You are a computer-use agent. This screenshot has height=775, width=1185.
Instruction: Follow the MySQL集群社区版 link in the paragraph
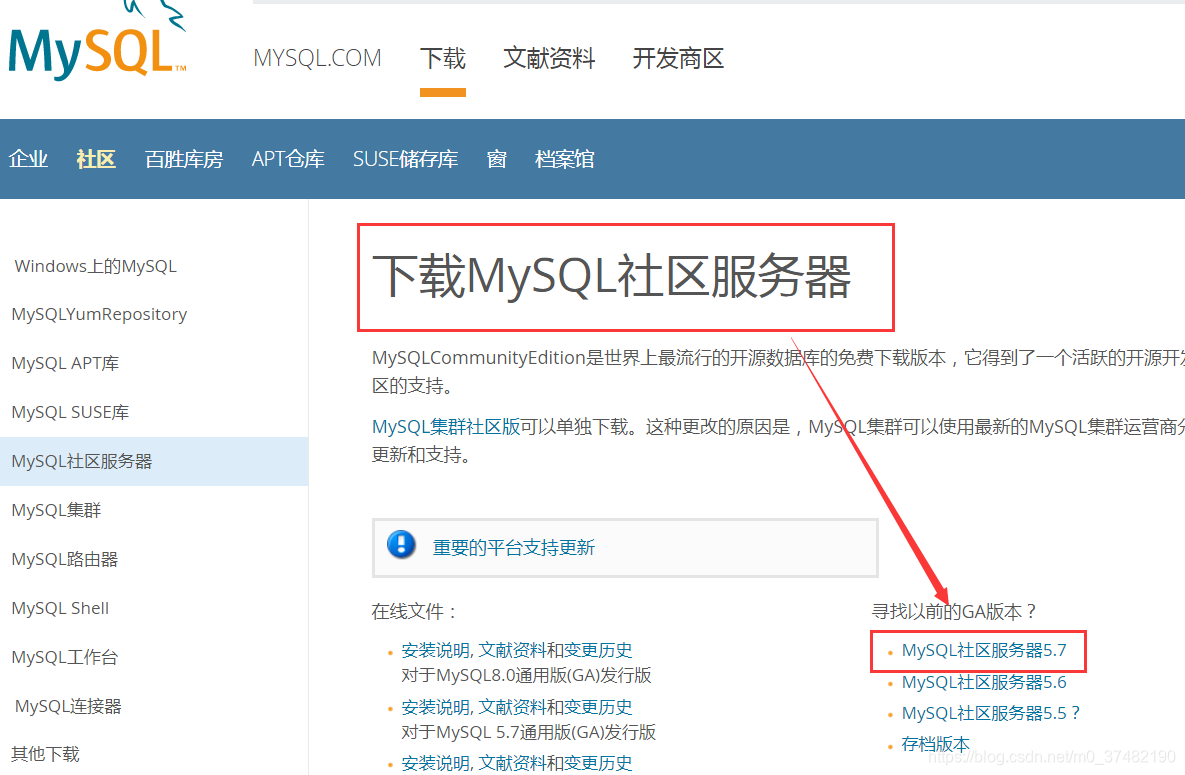pyautogui.click(x=446, y=426)
